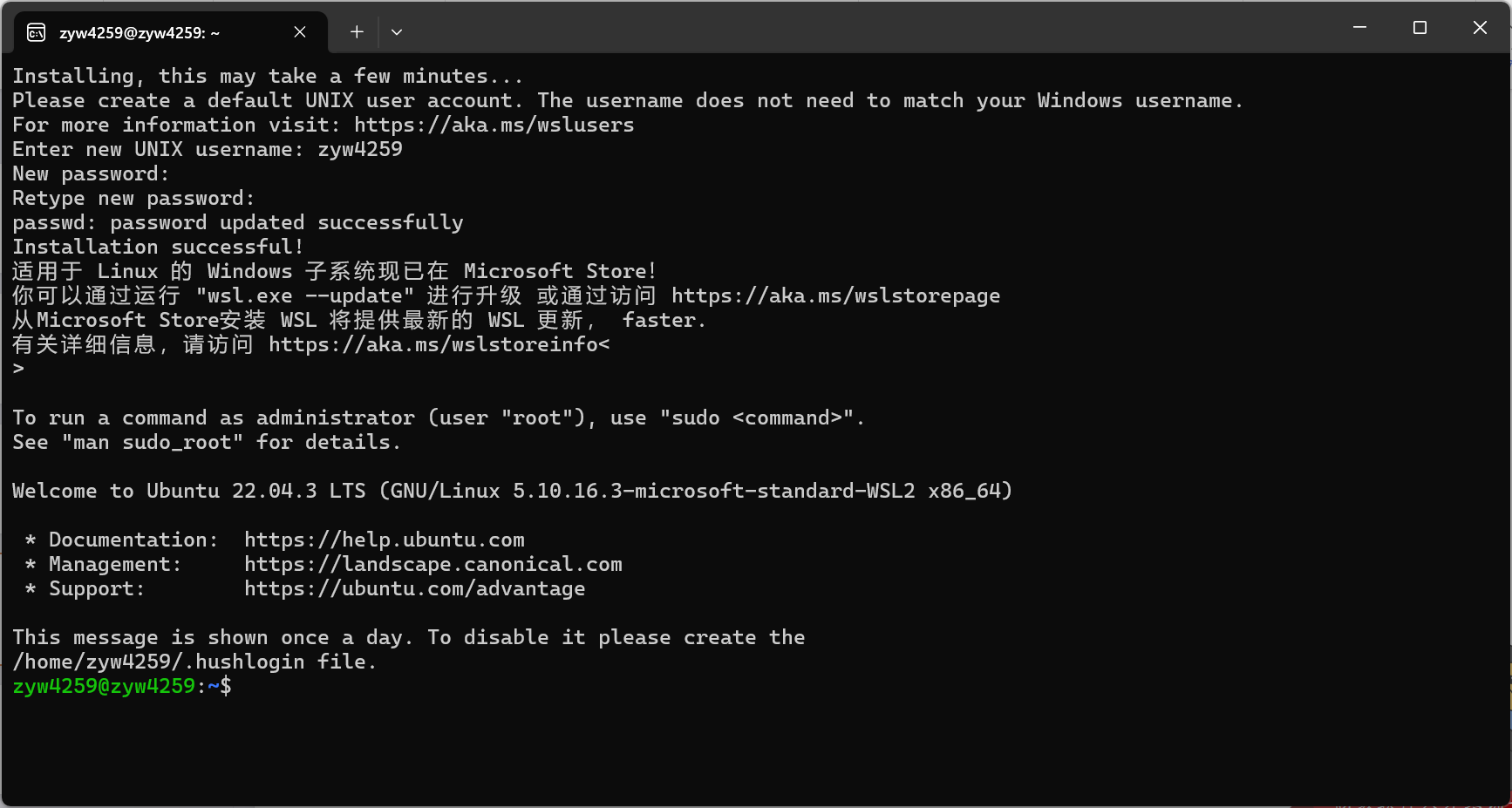Close the zyw4259@zyw4259 tab
This screenshot has width=1512, height=808.
coord(300,32)
